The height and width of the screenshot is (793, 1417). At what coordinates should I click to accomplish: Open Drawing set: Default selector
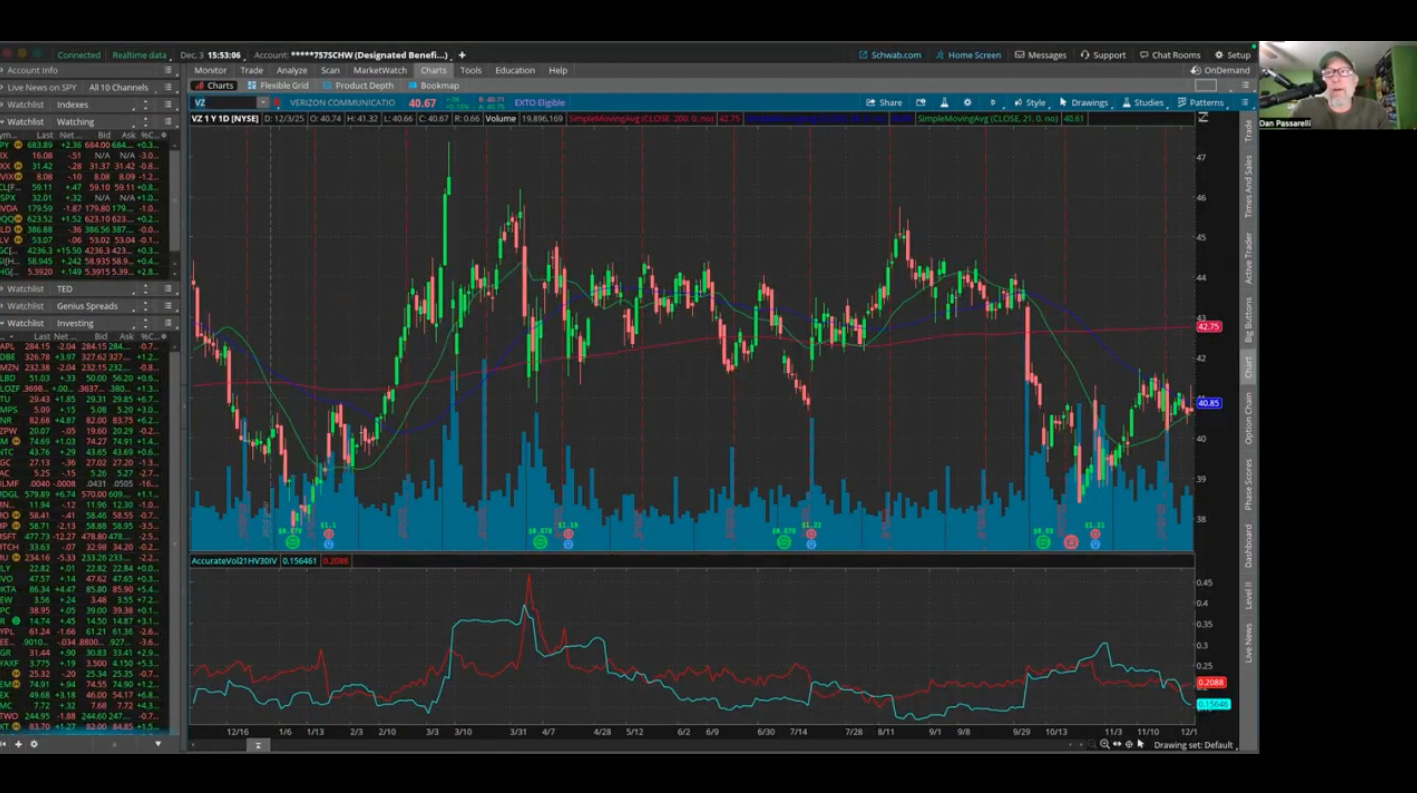1194,745
